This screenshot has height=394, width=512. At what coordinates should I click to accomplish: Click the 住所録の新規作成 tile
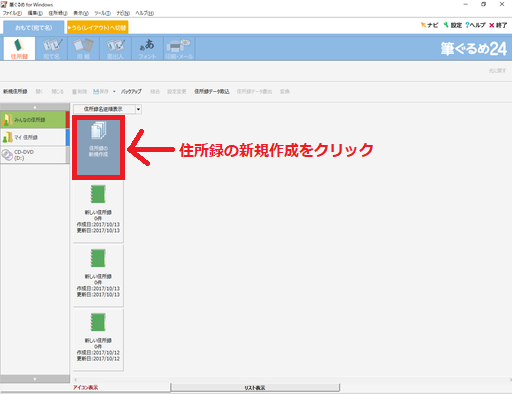pyautogui.click(x=98, y=147)
